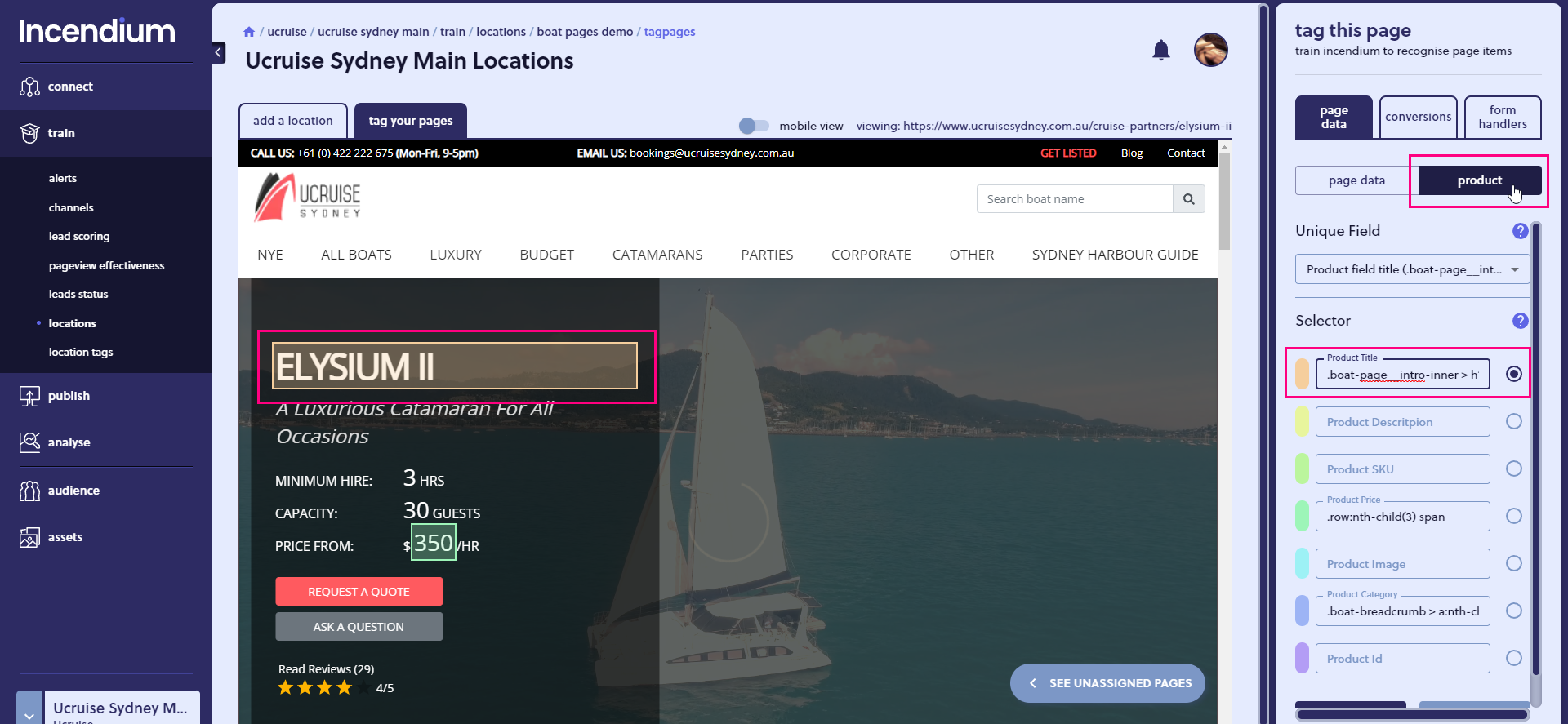
Task: Click SEE UNASSIGNED PAGES button
Action: coord(1107,683)
